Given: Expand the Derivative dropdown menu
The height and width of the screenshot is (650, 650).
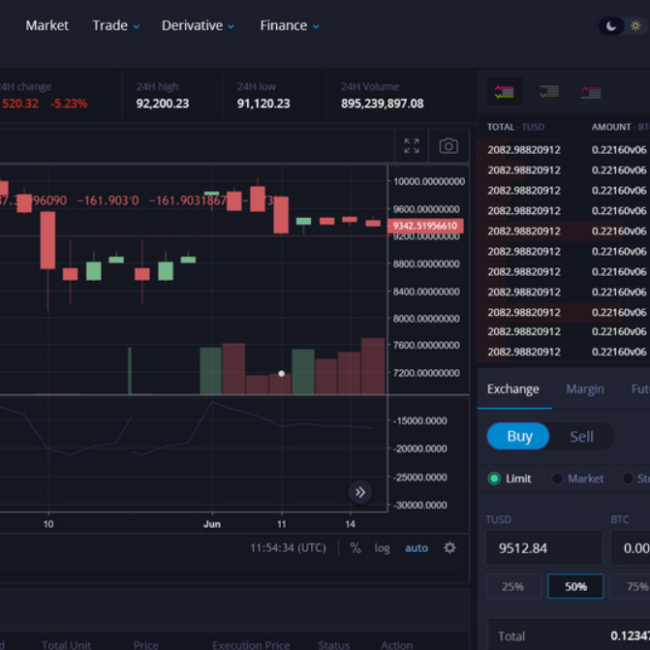Looking at the screenshot, I should tap(198, 26).
